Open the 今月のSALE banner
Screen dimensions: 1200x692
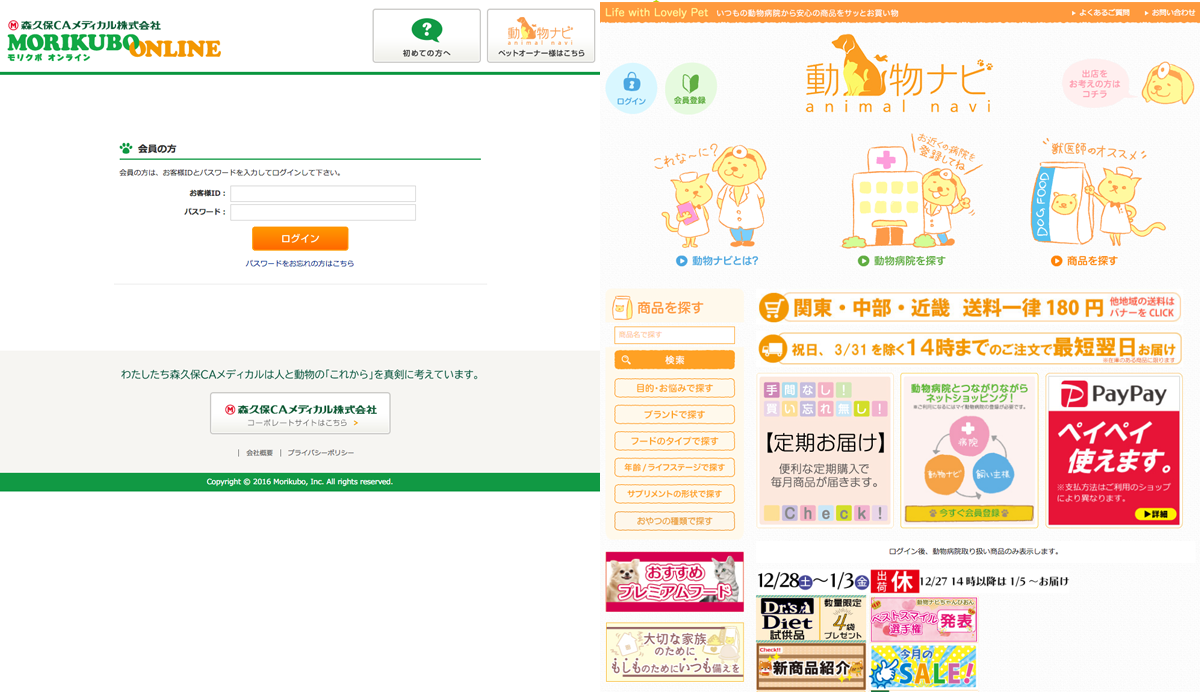point(923,667)
